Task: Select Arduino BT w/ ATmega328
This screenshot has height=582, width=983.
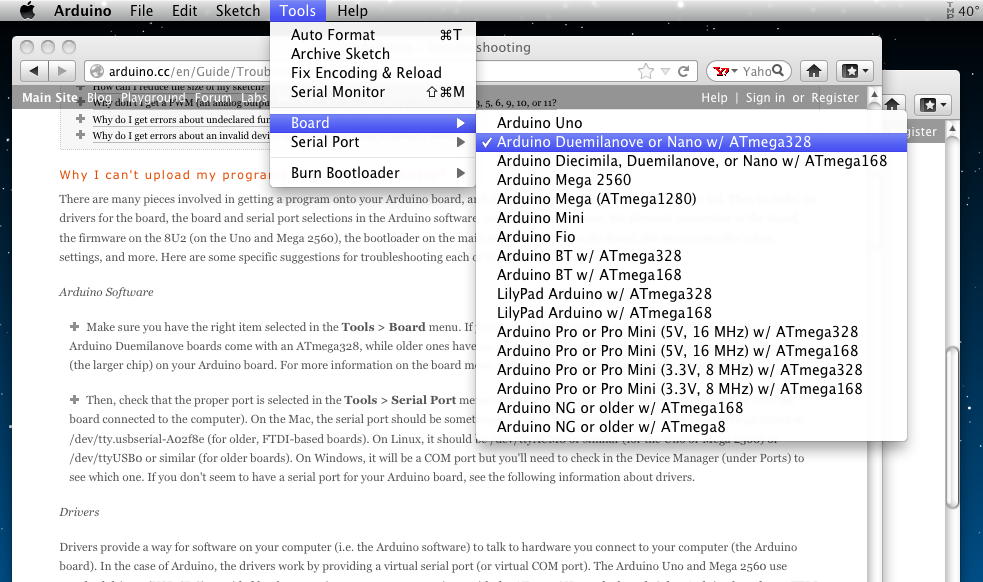Action: pyautogui.click(x=691, y=256)
